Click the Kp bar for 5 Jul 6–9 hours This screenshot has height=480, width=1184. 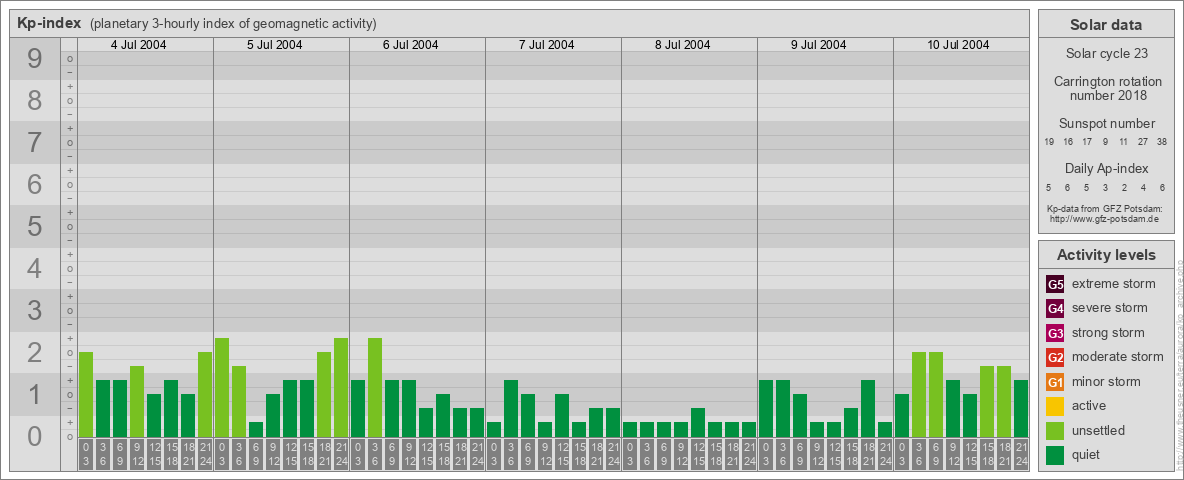point(256,429)
